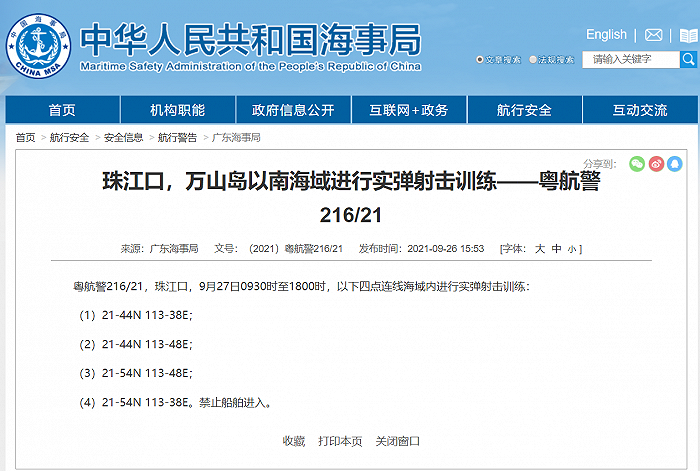Open the 机构职能 navigation tab
This screenshot has height=471, width=700.
(x=178, y=110)
